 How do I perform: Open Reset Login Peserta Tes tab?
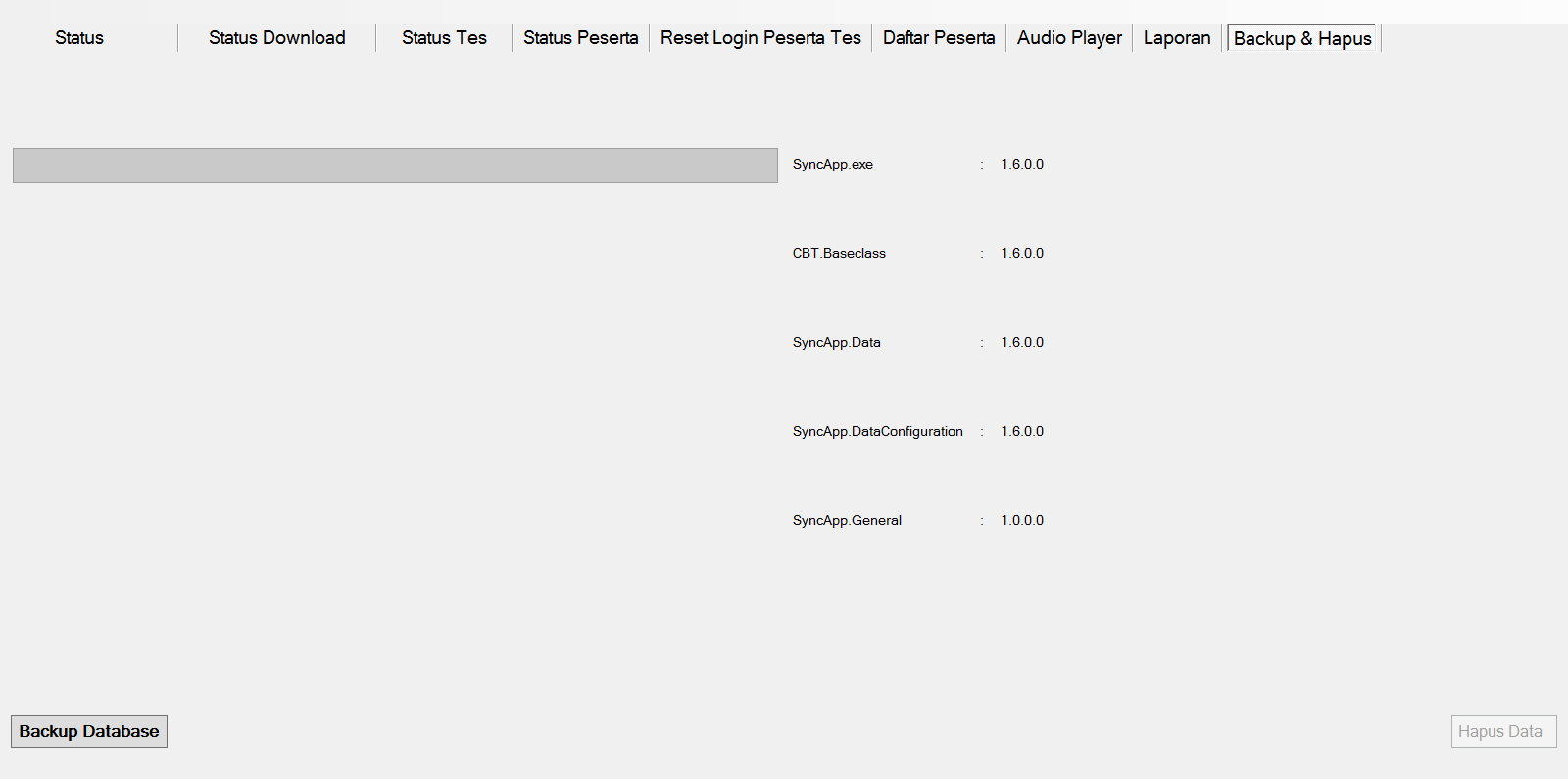click(760, 38)
